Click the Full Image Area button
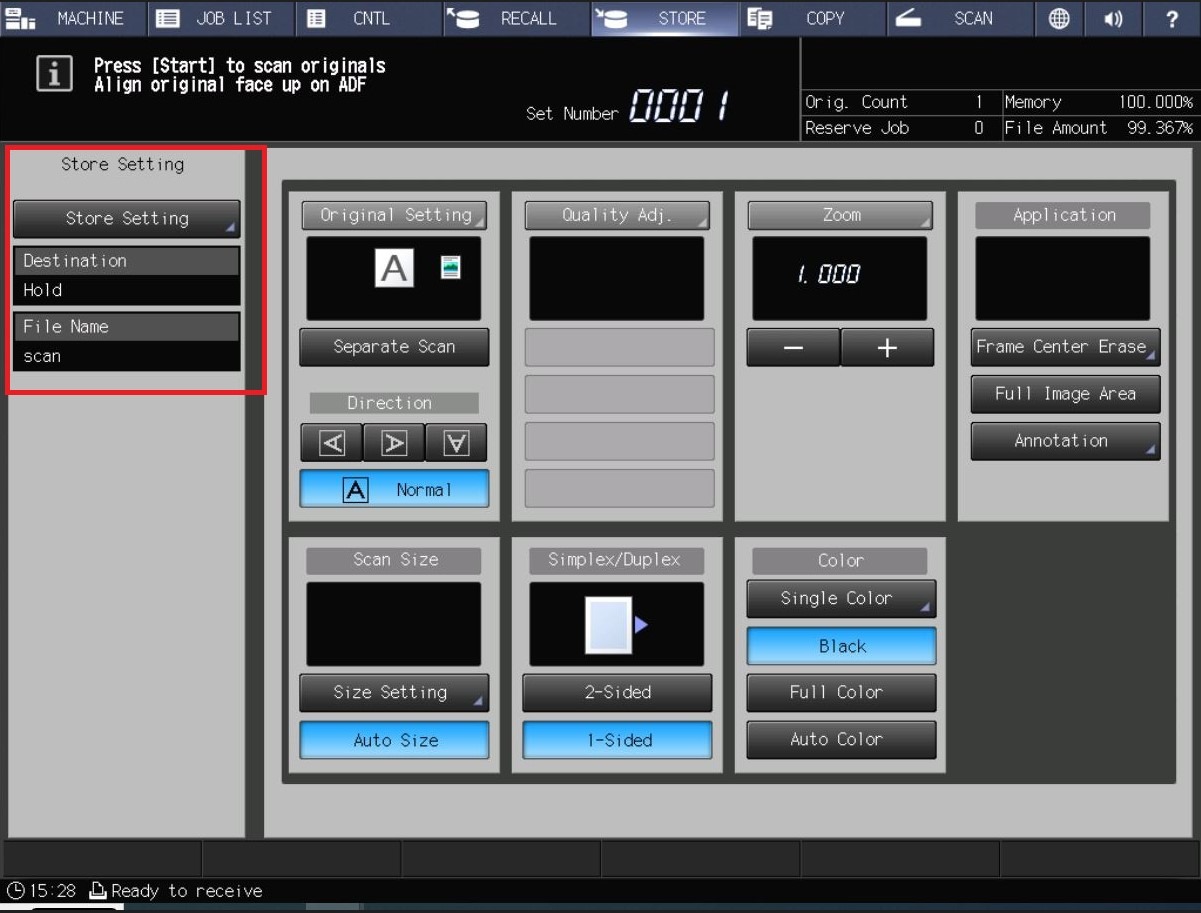 pos(1065,394)
